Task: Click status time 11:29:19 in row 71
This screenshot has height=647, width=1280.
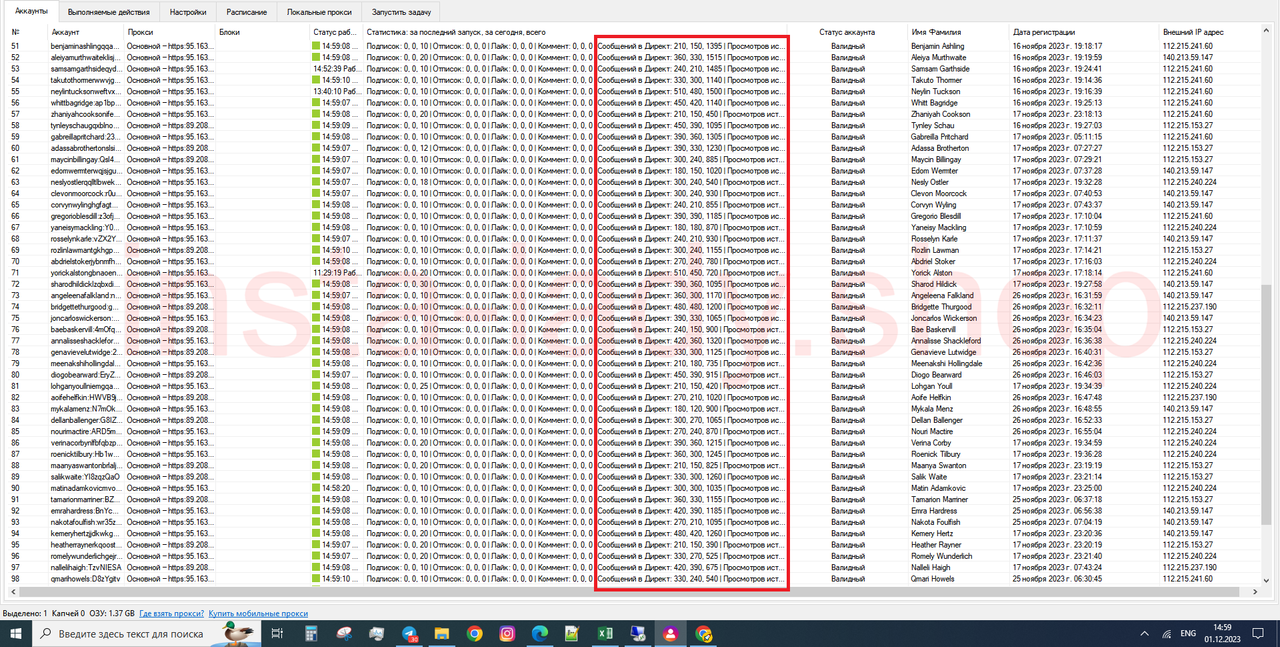Action: pyautogui.click(x=337, y=273)
